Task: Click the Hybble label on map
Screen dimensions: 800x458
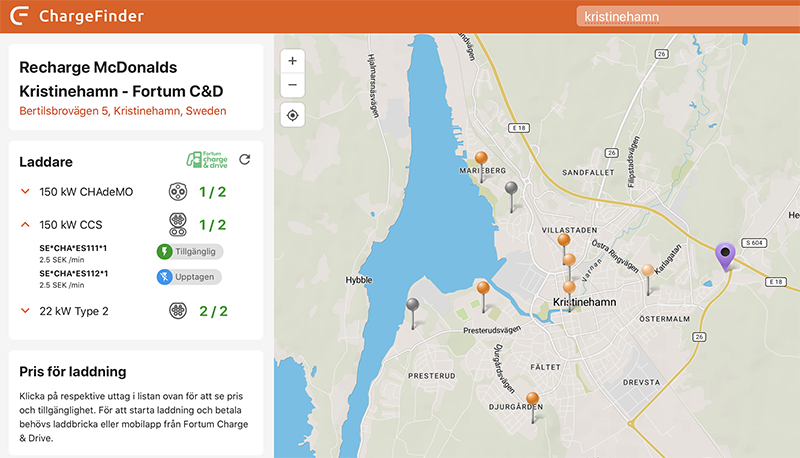Action: tap(359, 280)
